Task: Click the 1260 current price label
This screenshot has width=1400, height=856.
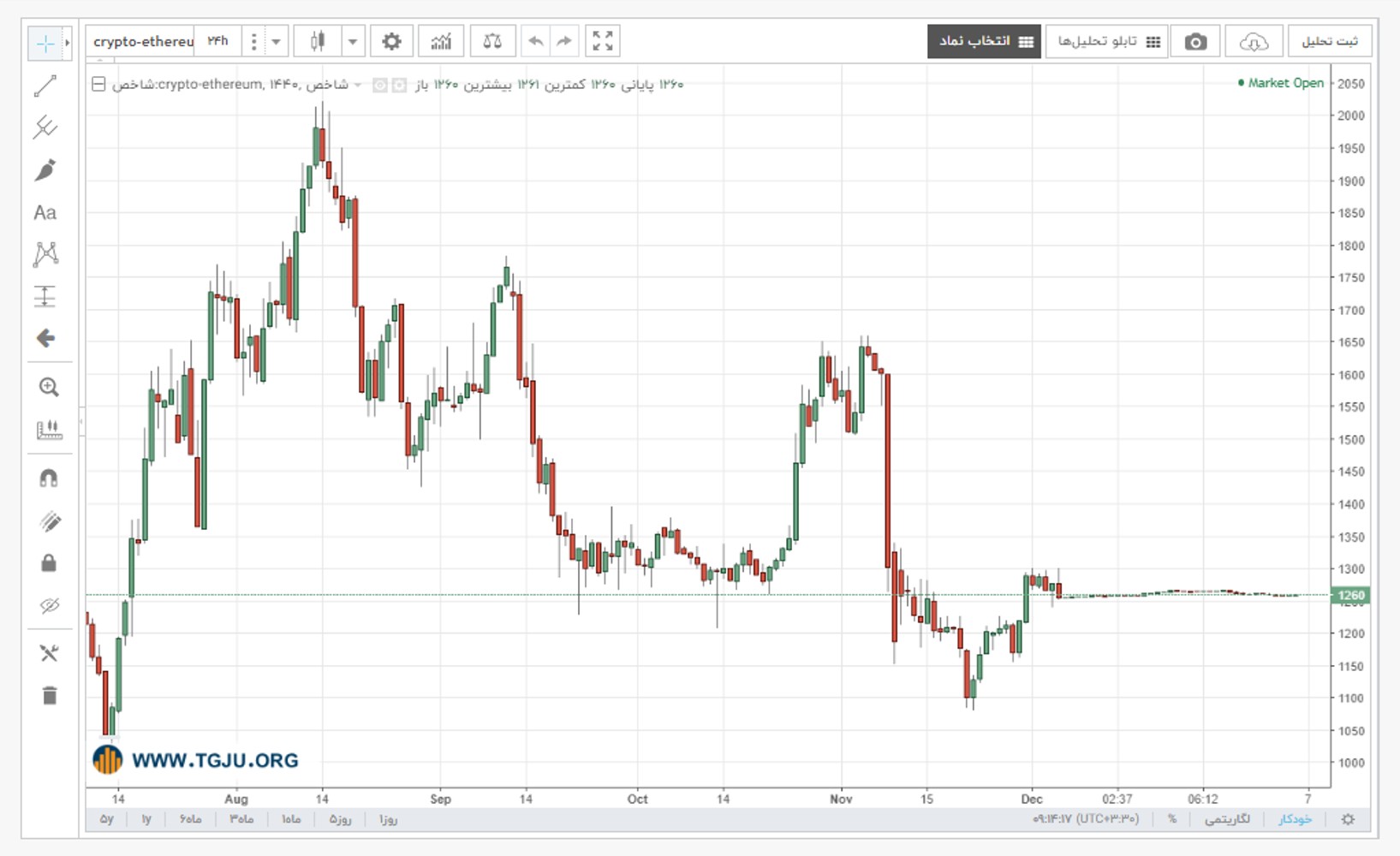Action: (x=1350, y=595)
